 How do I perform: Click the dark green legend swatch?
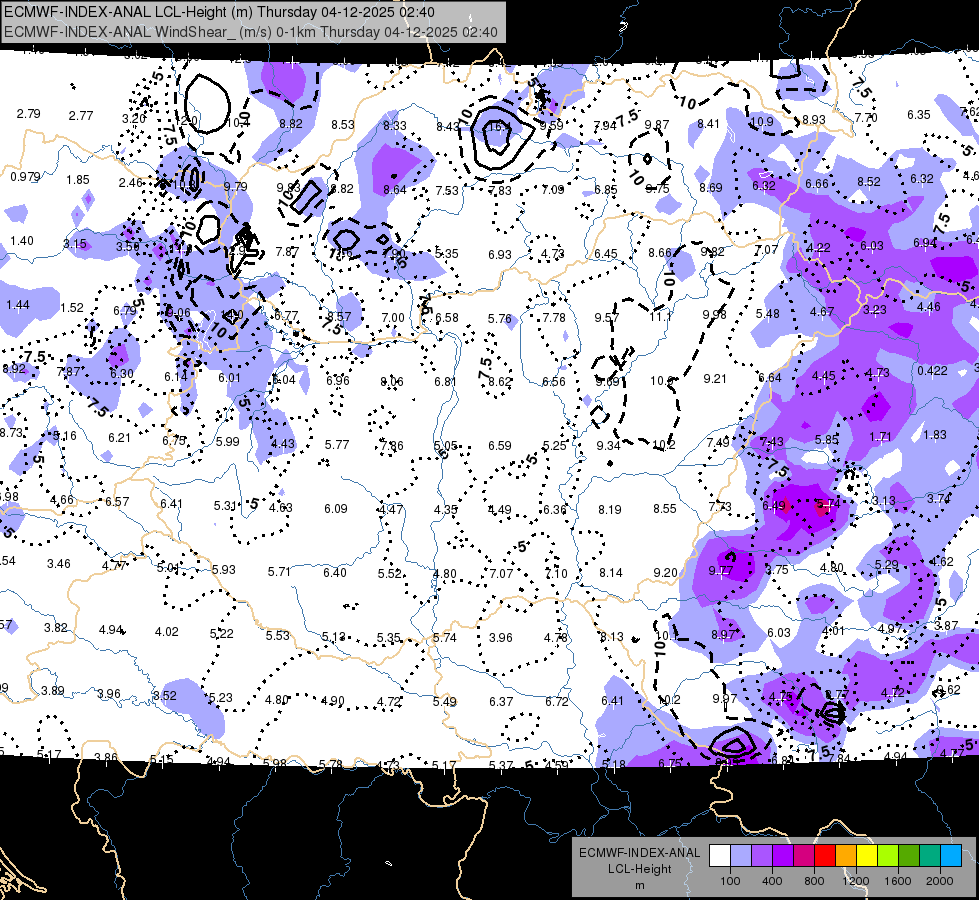click(909, 856)
